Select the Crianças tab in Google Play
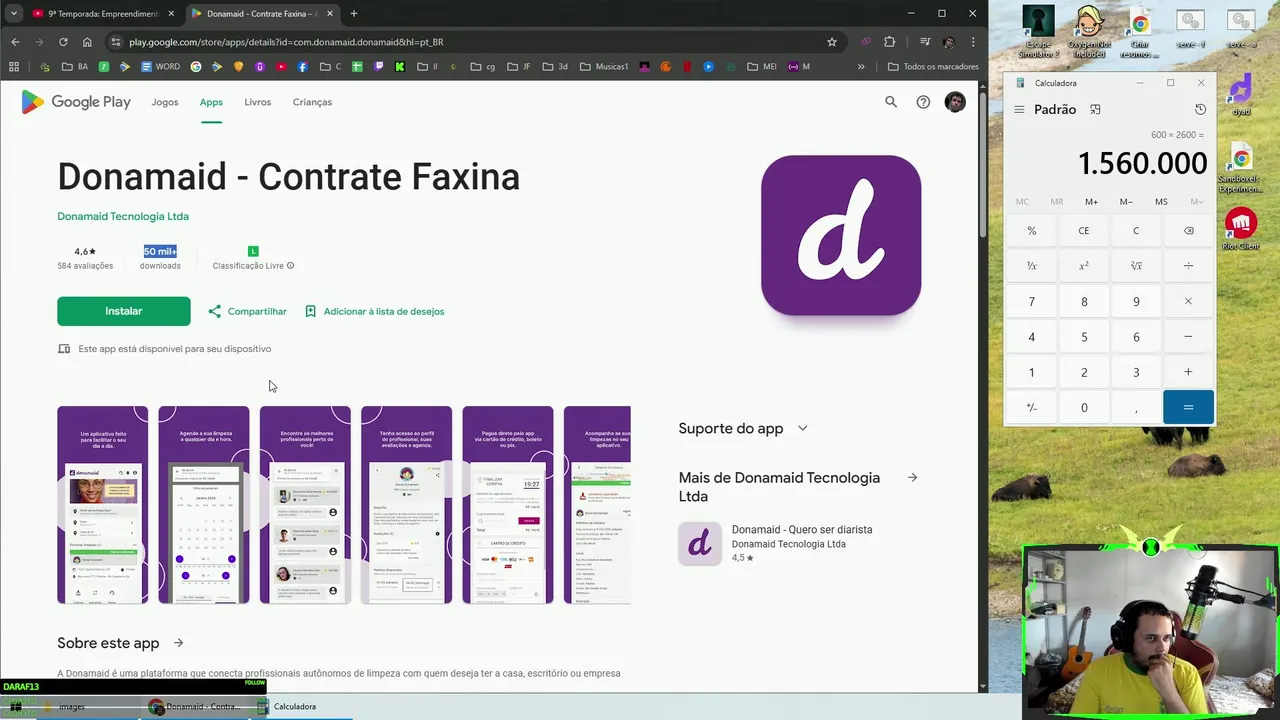The width and height of the screenshot is (1280, 720). (312, 102)
